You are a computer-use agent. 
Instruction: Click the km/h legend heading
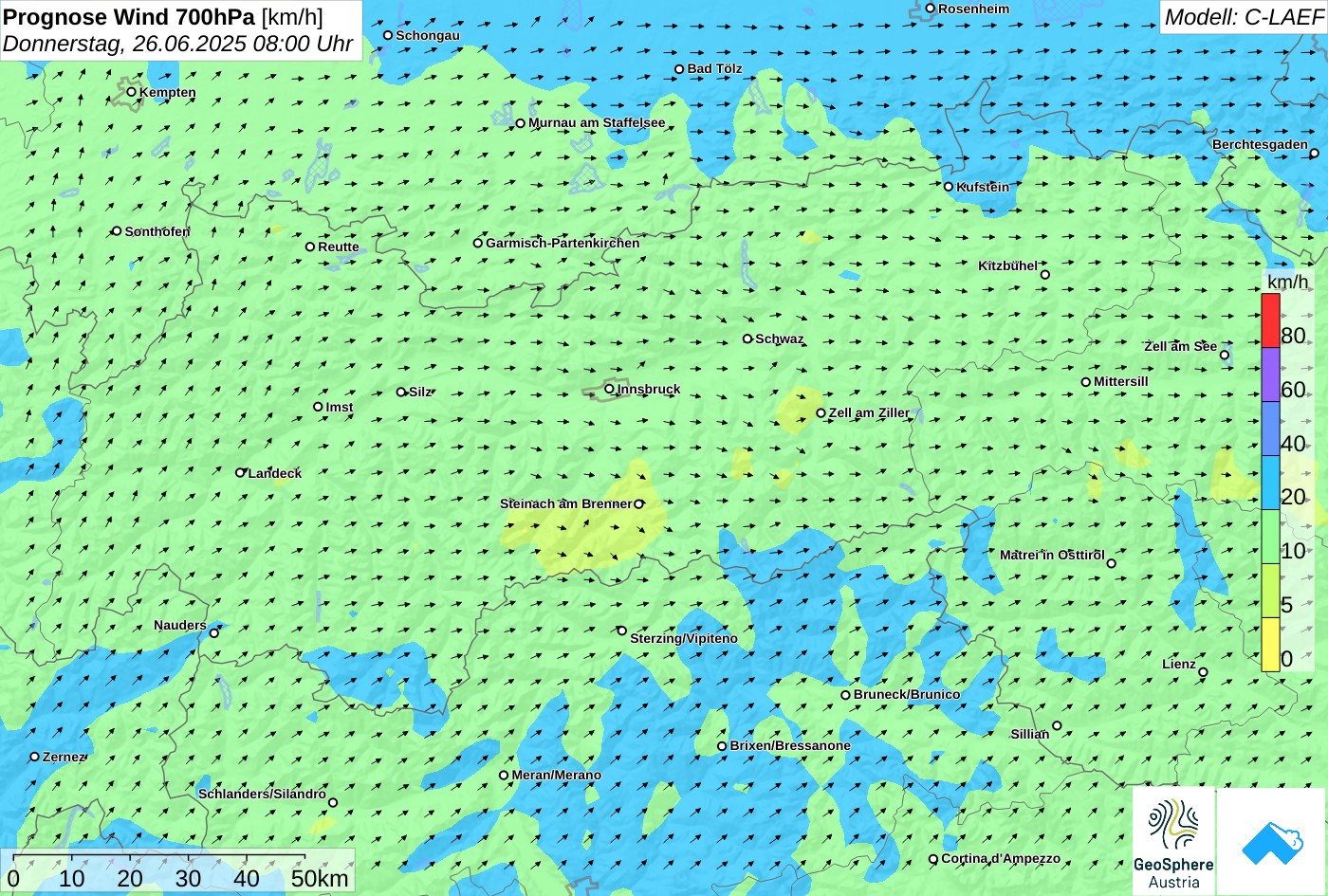(x=1287, y=282)
